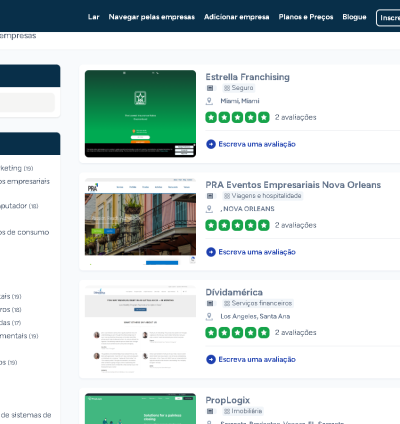Viewport: 400px width, 424px height.
Task: Select the ...de sistemas de sidebar category
Action: click(x=26, y=415)
